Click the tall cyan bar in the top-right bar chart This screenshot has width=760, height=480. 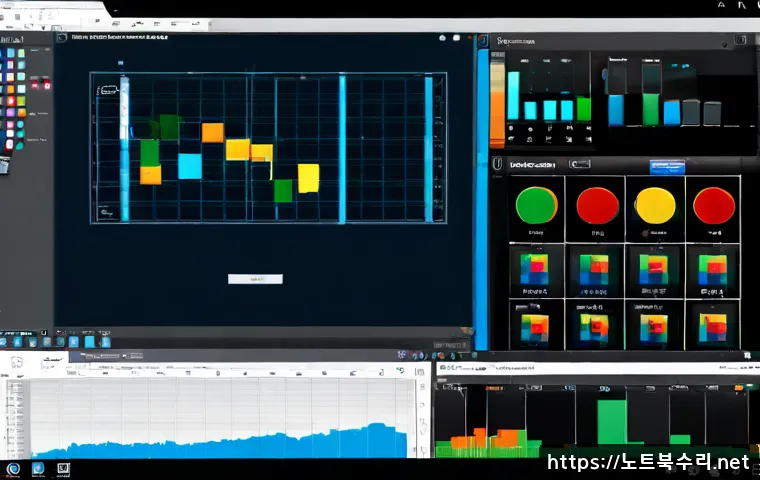513,96
